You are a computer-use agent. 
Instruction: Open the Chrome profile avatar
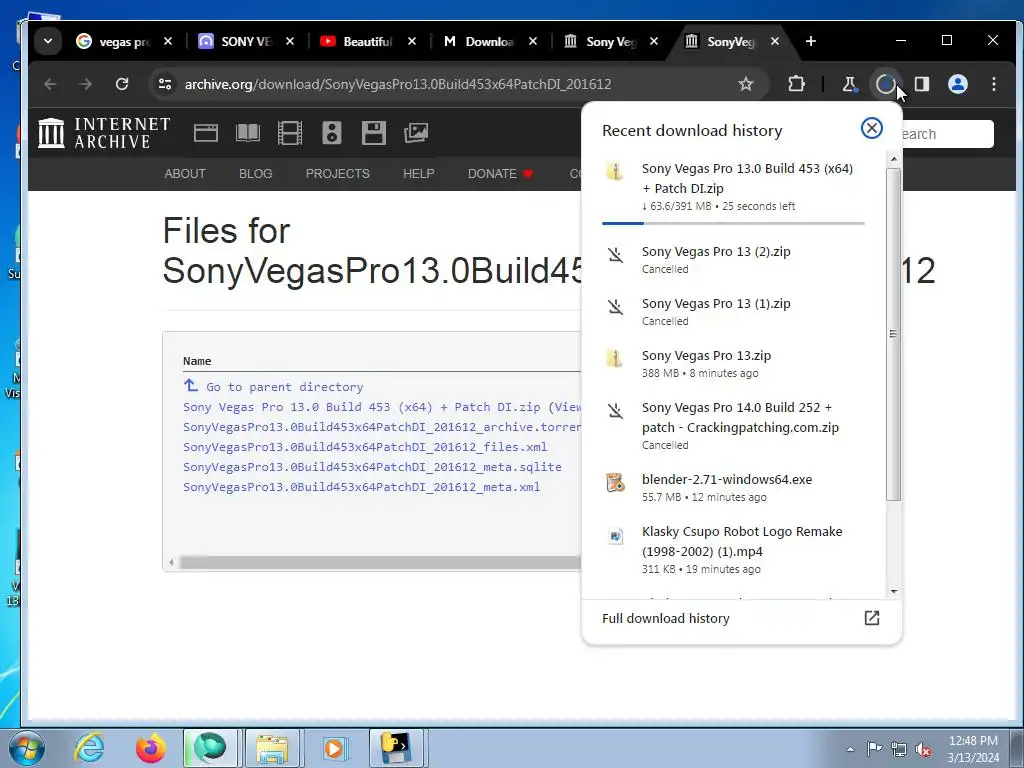[957, 84]
